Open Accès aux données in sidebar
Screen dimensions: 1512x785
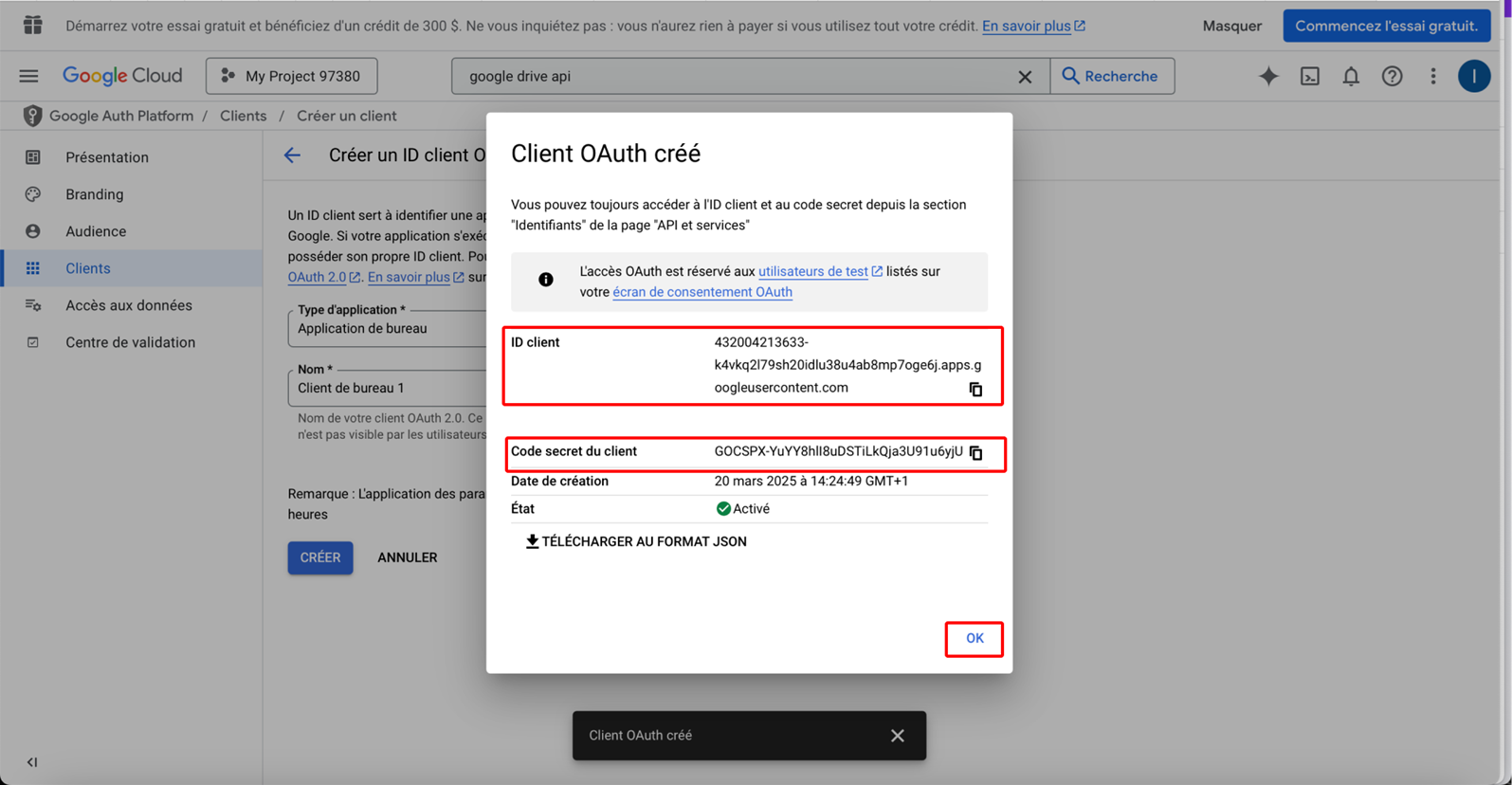click(x=128, y=305)
